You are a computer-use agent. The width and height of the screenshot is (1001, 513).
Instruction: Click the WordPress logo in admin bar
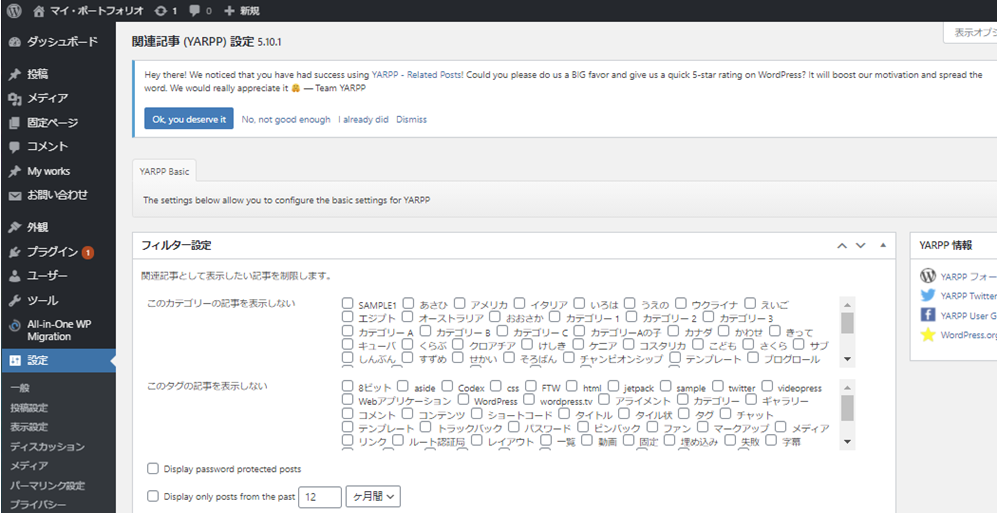[14, 10]
